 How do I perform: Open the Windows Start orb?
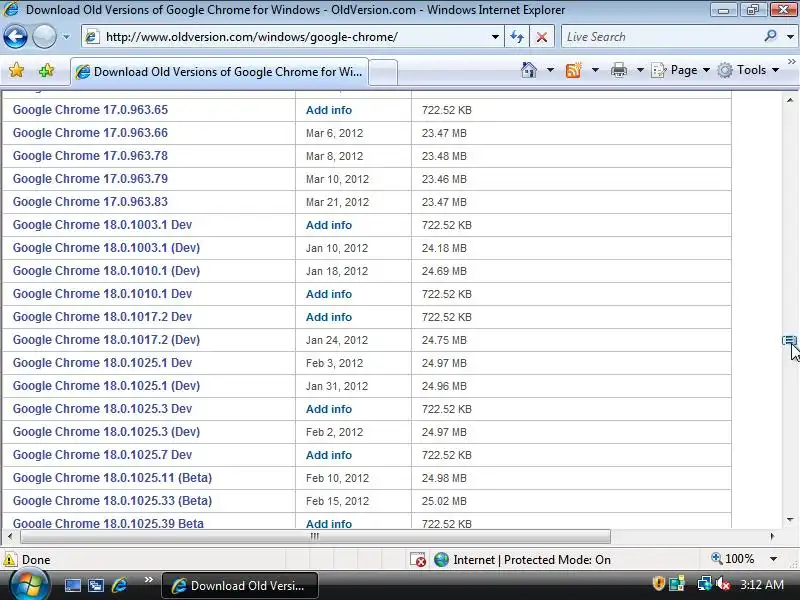[29, 585]
